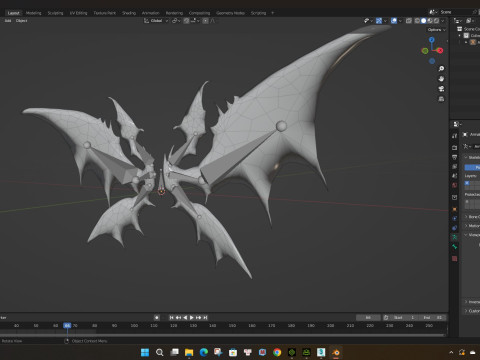Click the current frame number field

pos(368,318)
